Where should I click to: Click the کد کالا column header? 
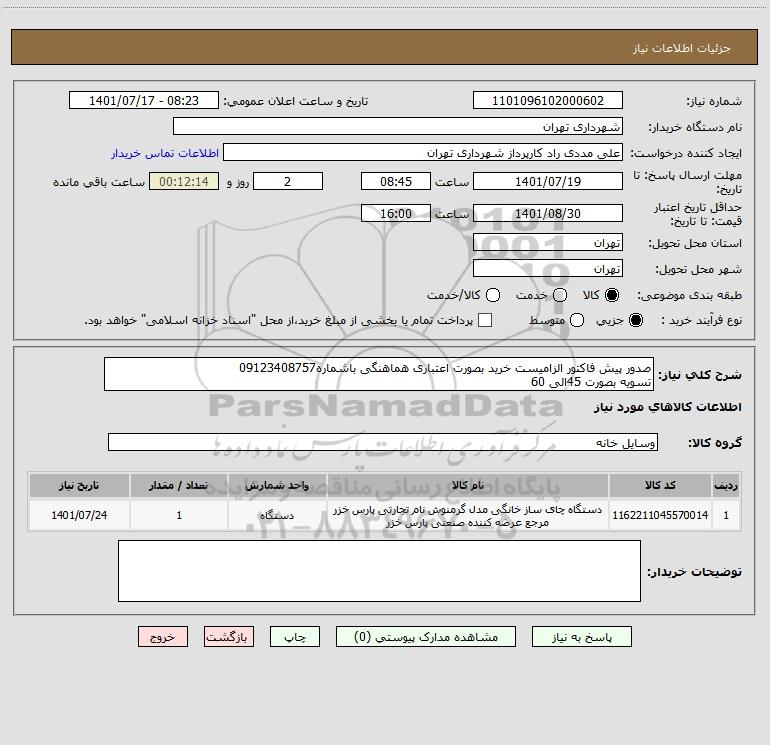[x=660, y=485]
